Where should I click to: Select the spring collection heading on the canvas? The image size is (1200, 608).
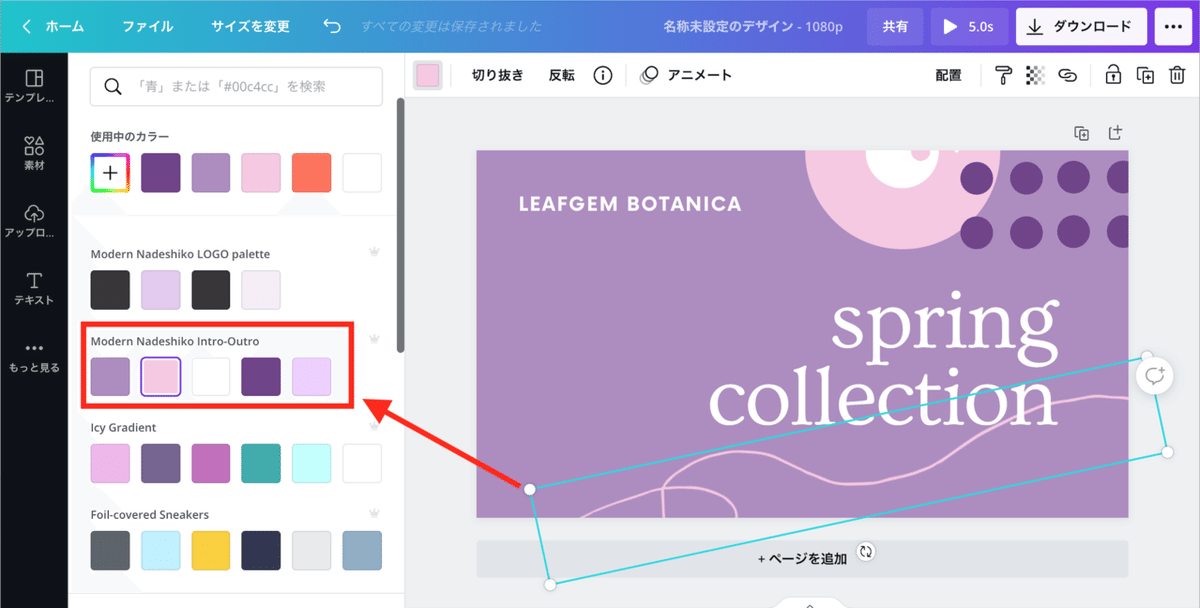883,363
